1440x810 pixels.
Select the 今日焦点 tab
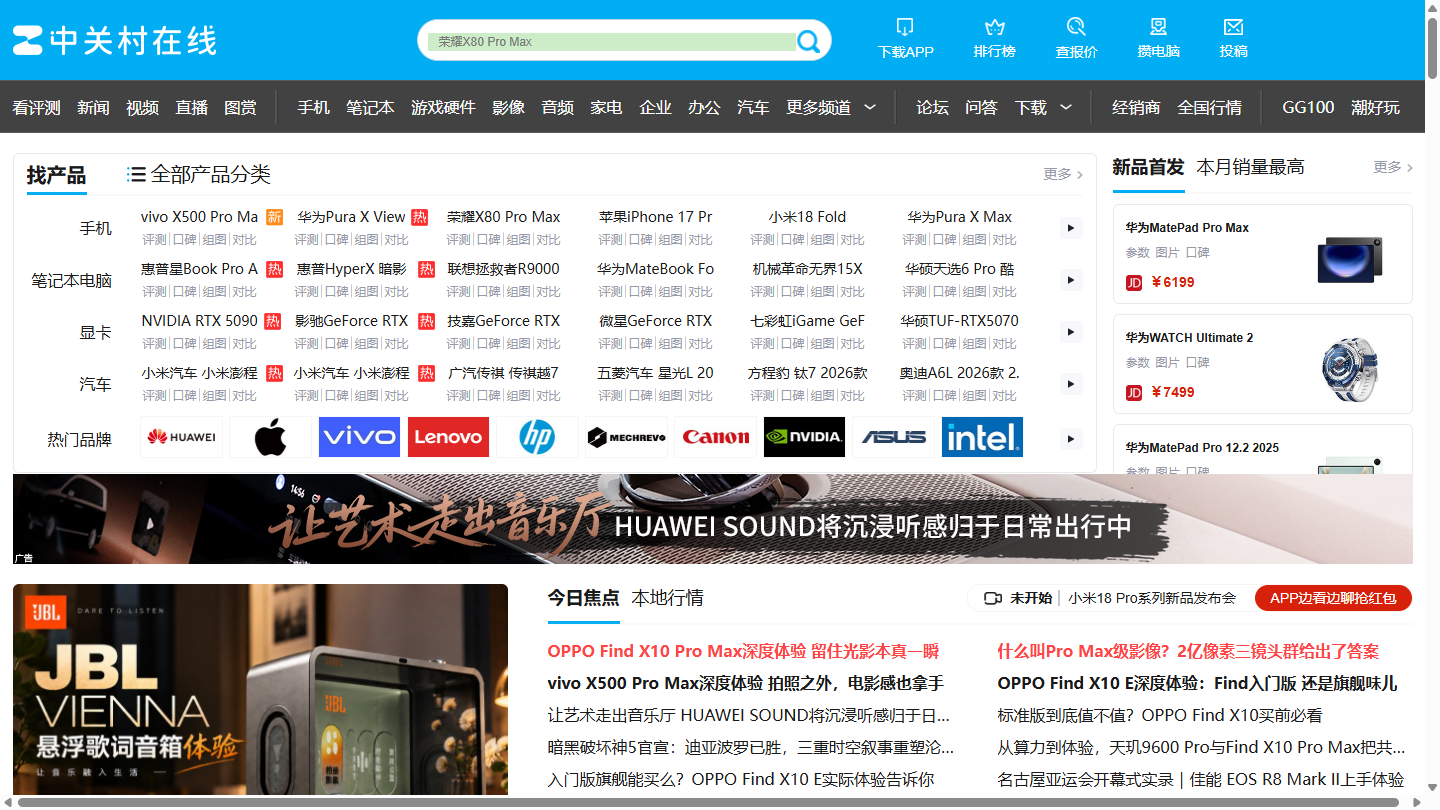583,598
